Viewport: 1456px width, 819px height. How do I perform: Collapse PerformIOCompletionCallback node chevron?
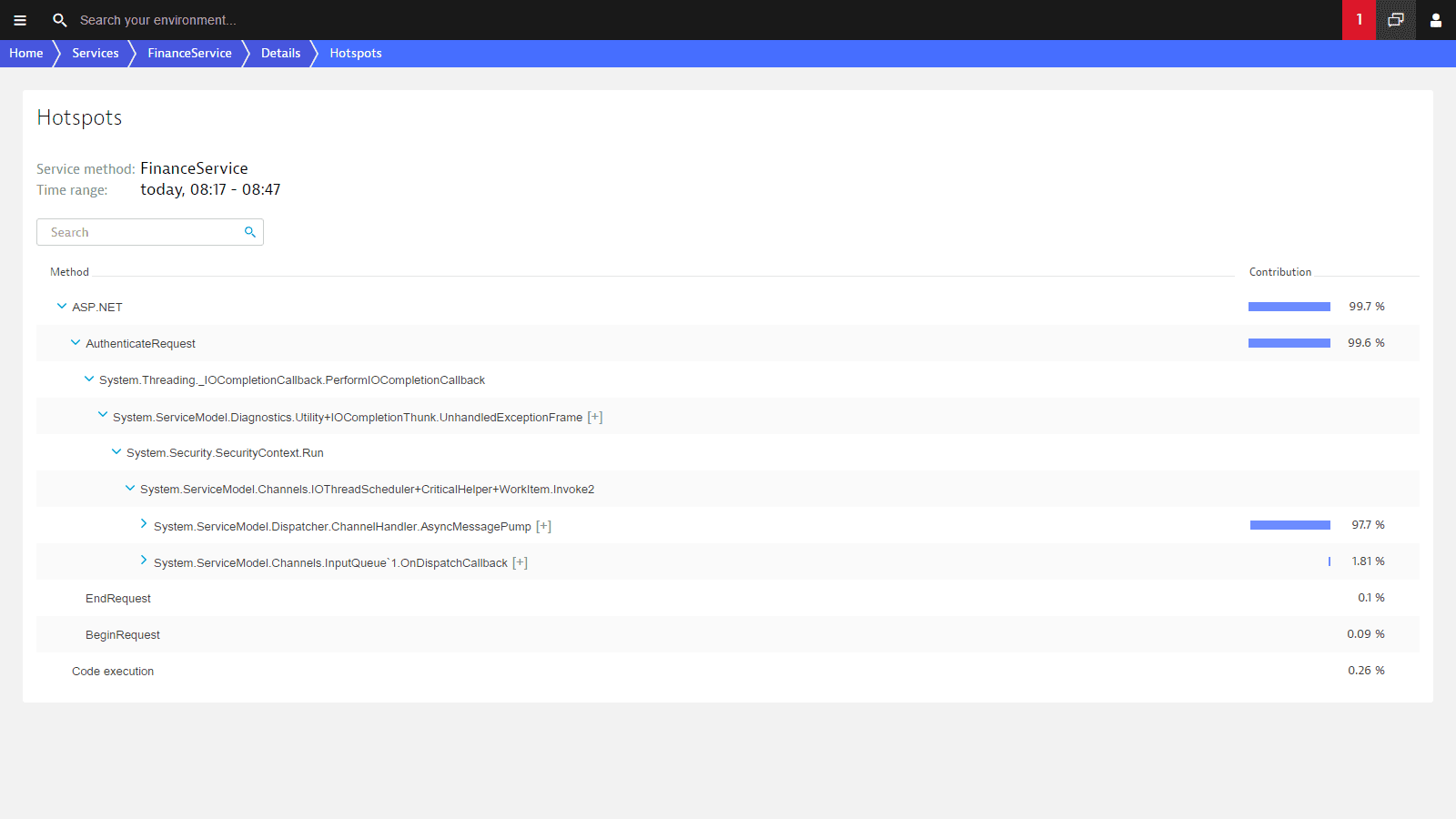pos(89,379)
